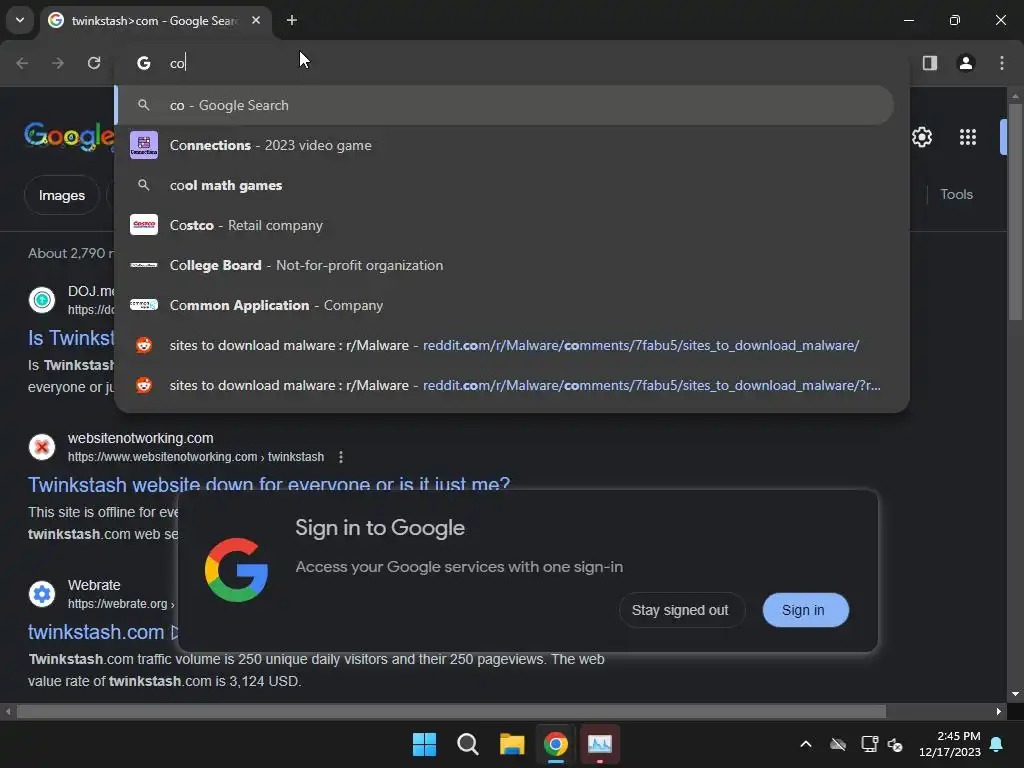Click the Costco logo icon

point(144,225)
